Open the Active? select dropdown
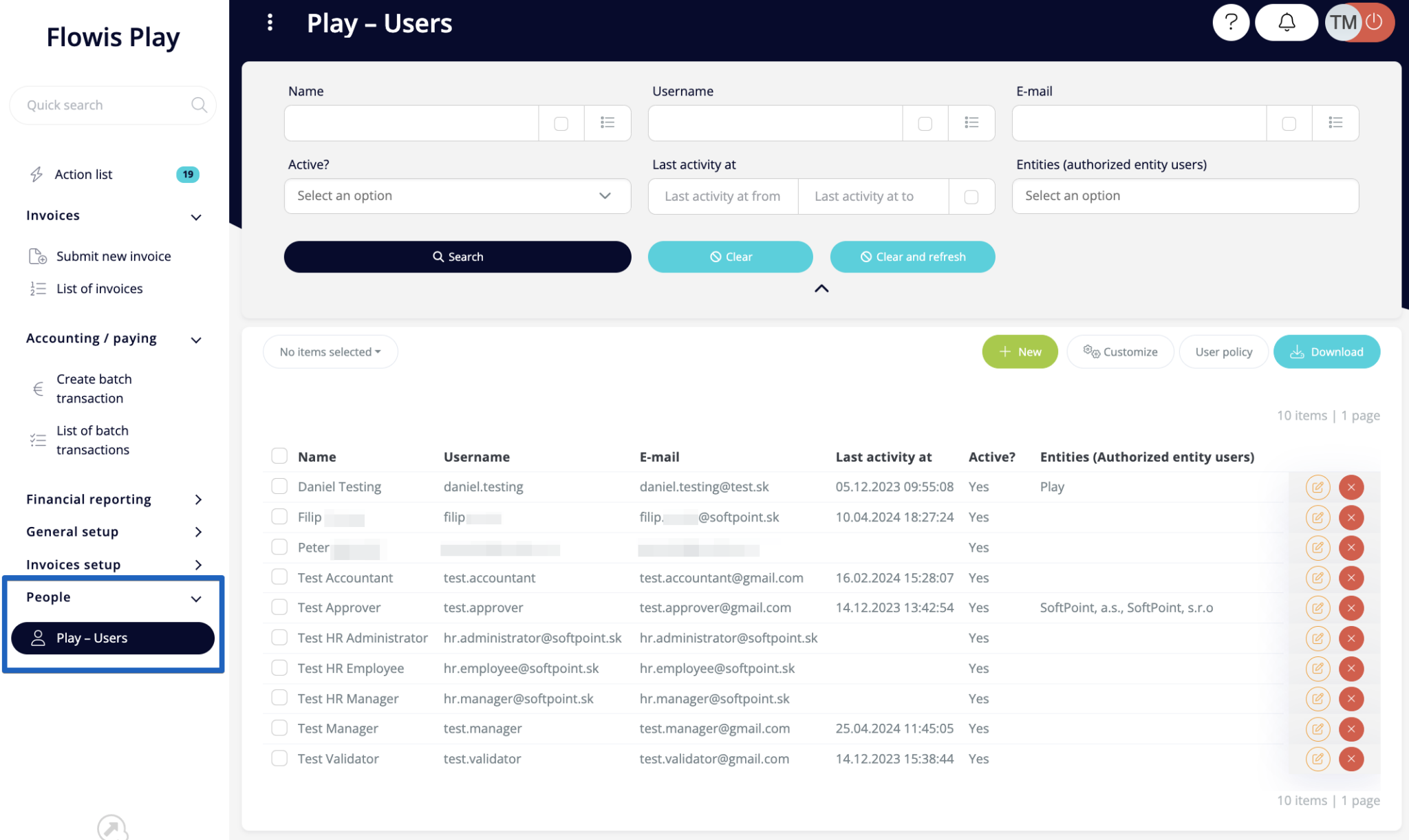The width and height of the screenshot is (1409, 840). click(457, 196)
